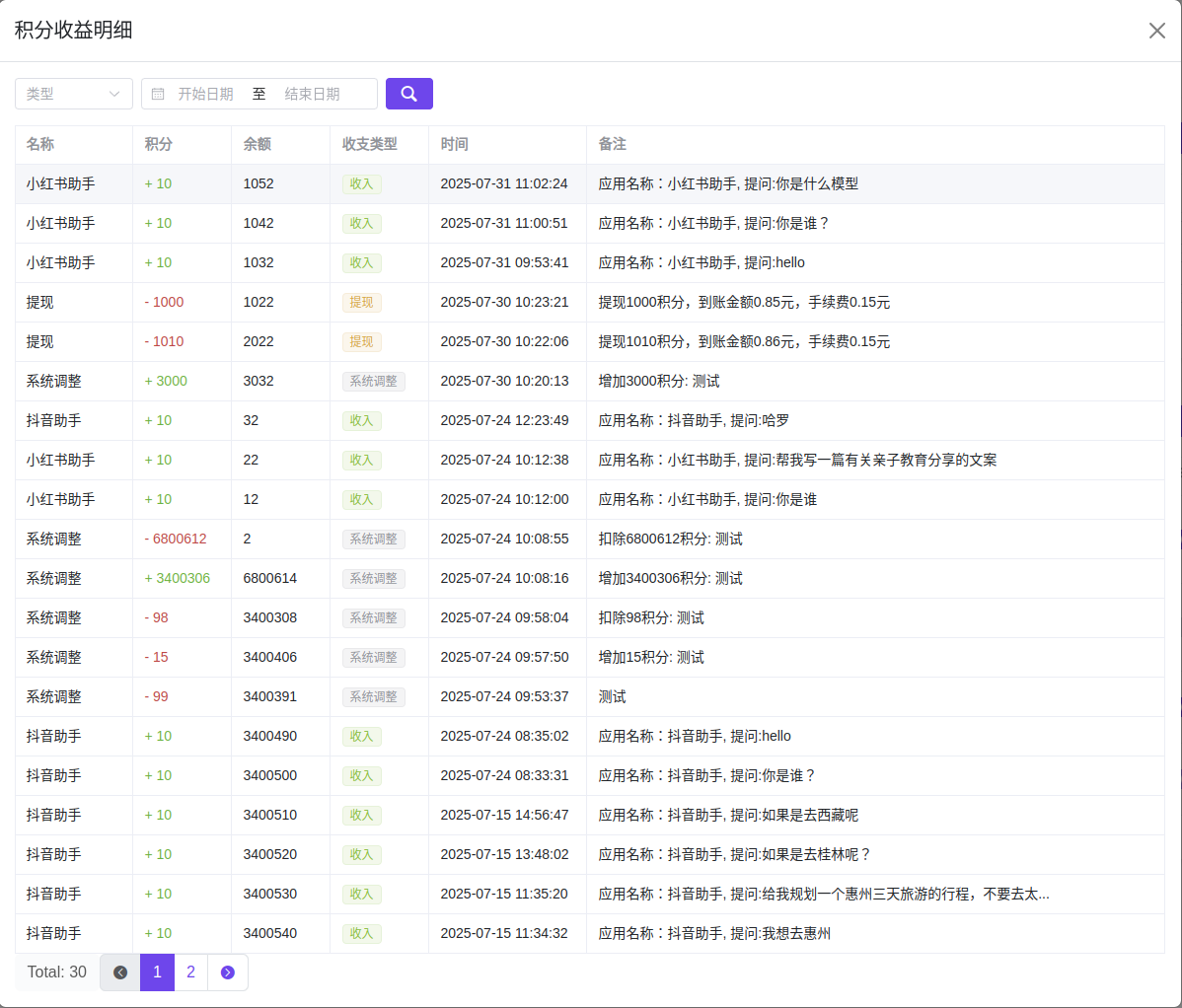This screenshot has height=1008, width=1182.
Task: Select the 提现1010积分 remark row
Action: (x=744, y=342)
